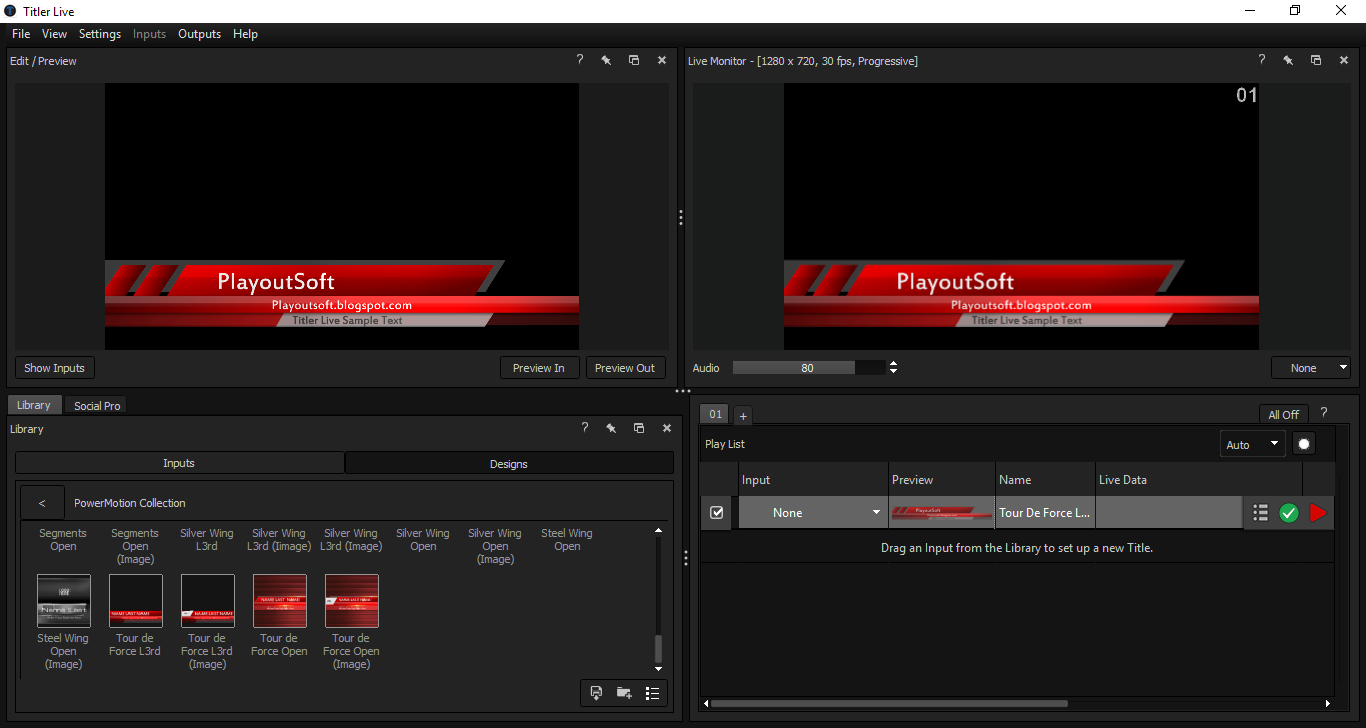Undock the Edit / Preview panel window

click(634, 60)
